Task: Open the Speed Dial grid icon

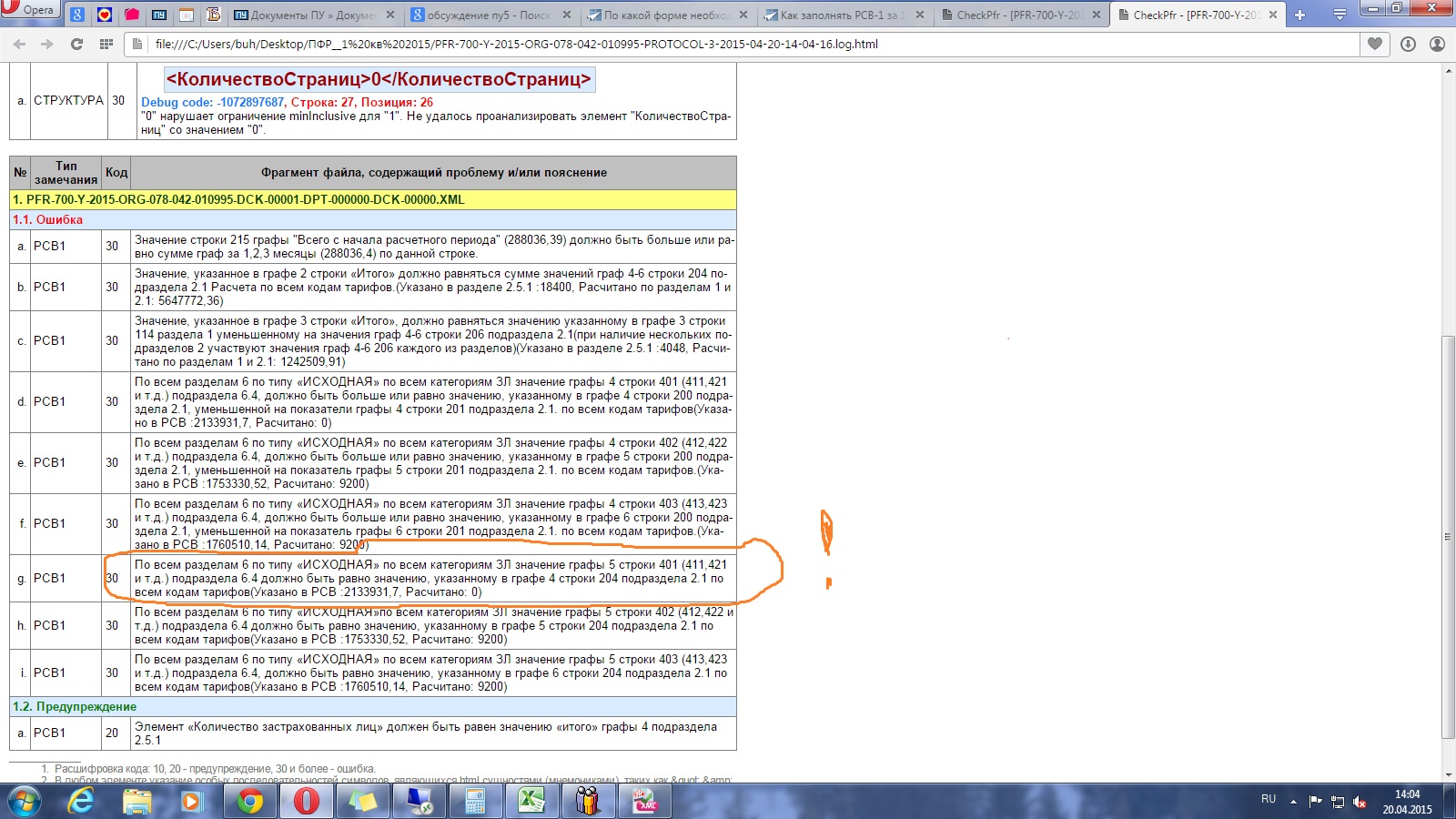Action: pyautogui.click(x=106, y=44)
